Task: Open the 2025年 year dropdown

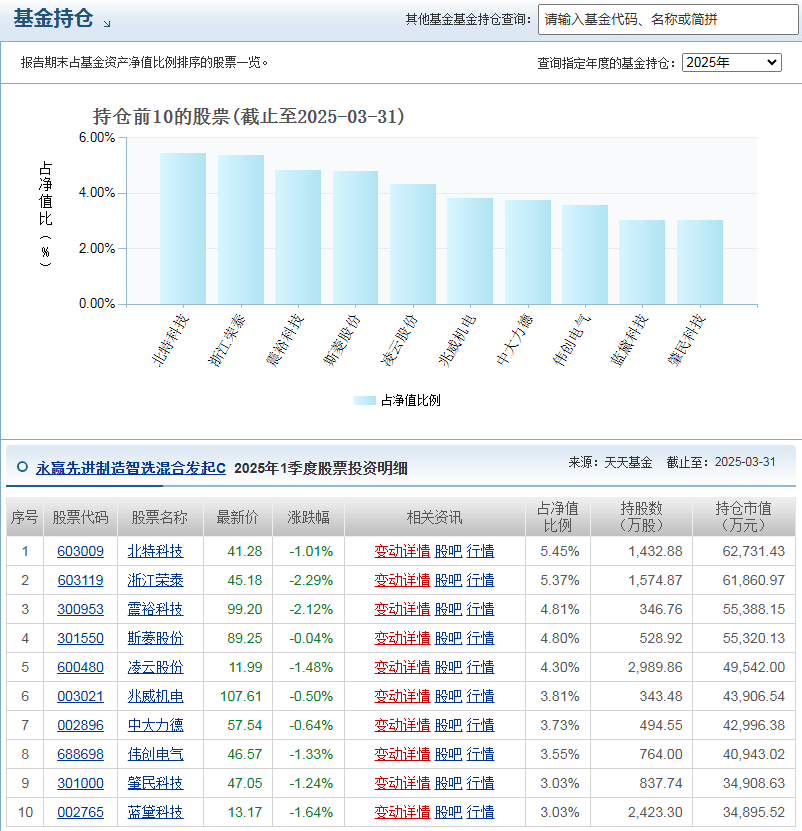Action: [x=732, y=63]
